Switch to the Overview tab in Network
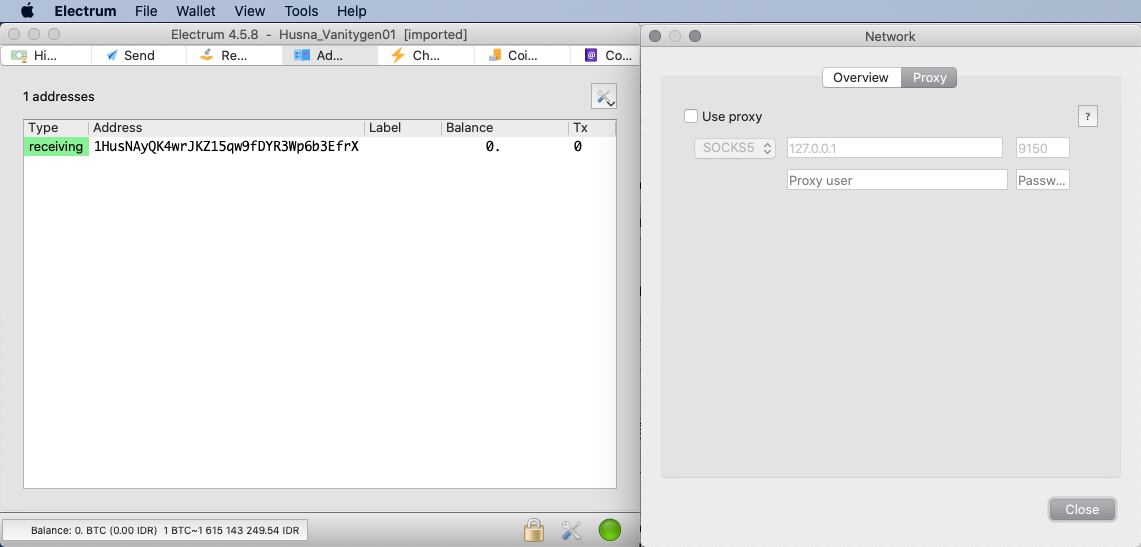The image size is (1141, 547). (861, 77)
